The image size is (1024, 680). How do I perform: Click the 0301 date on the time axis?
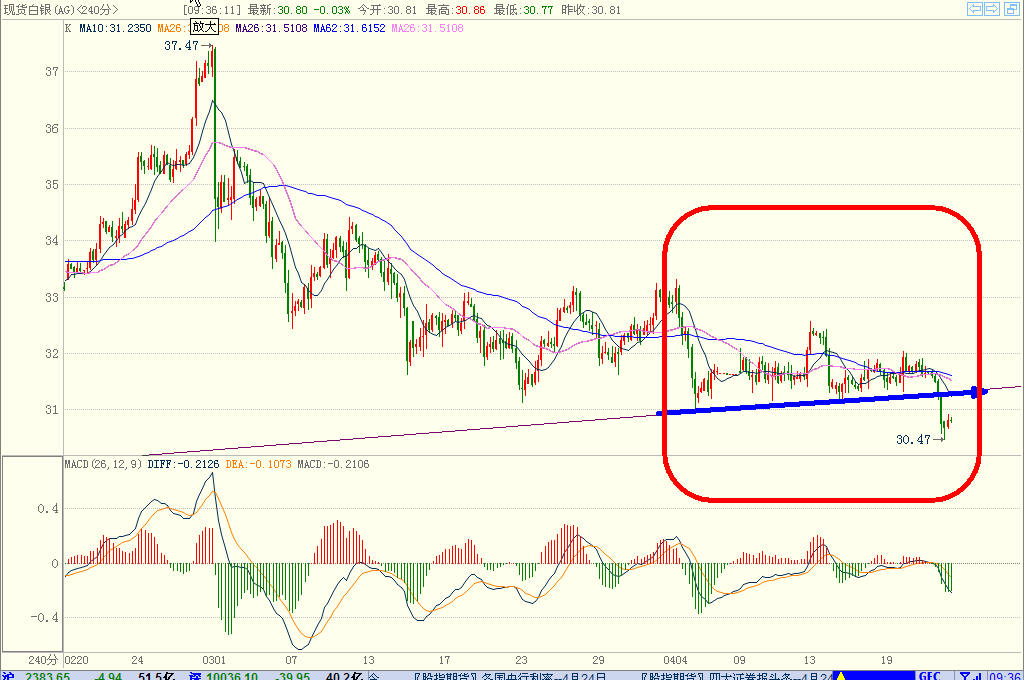214,660
